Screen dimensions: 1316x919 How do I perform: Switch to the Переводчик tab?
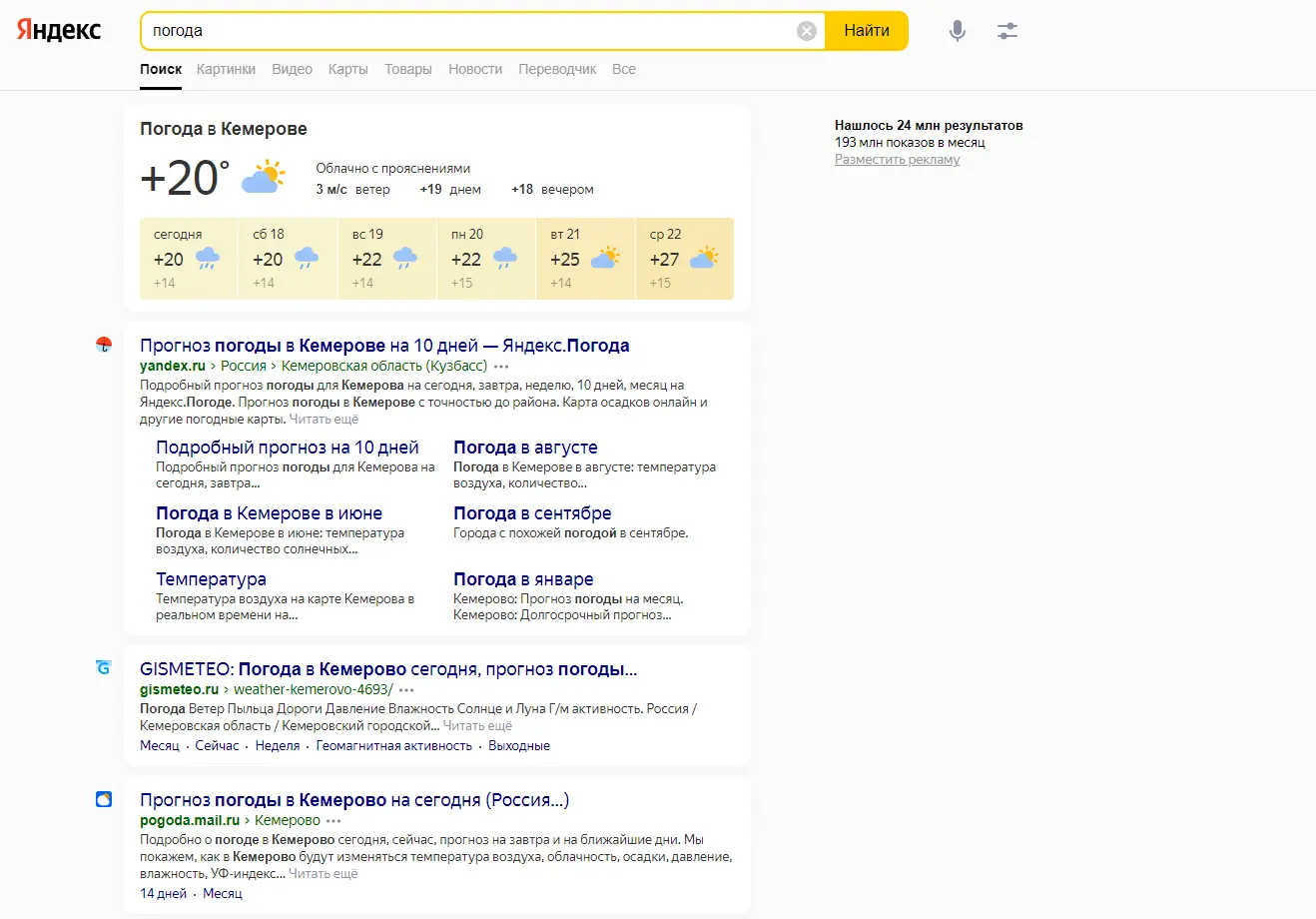pyautogui.click(x=557, y=69)
